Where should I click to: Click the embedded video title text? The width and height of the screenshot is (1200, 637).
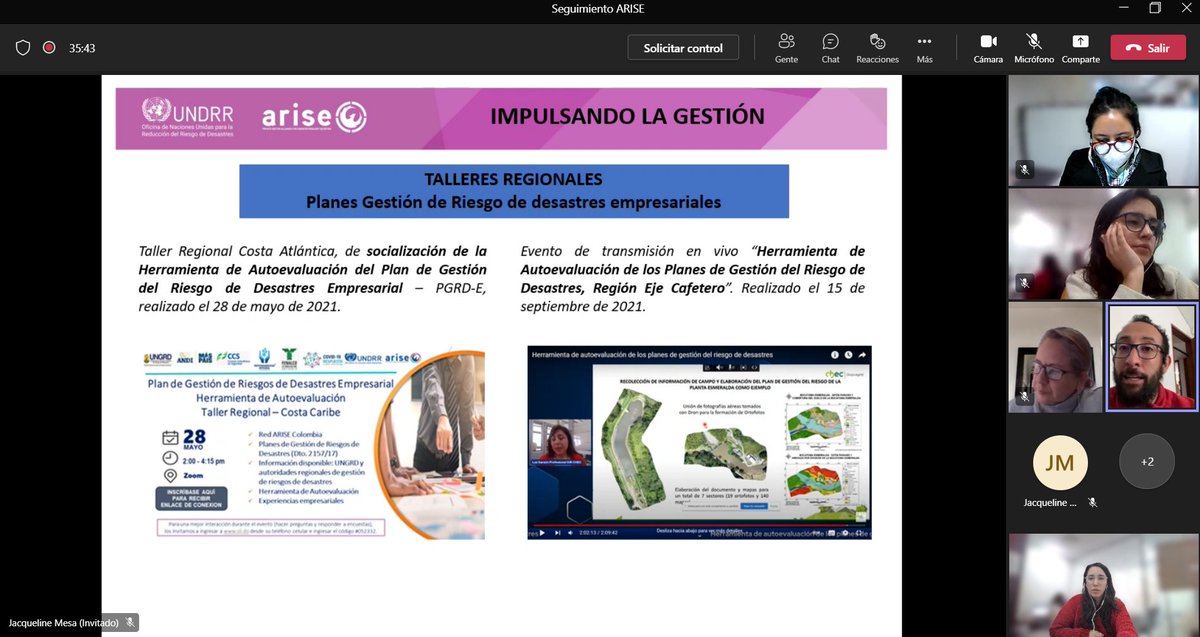pos(652,354)
